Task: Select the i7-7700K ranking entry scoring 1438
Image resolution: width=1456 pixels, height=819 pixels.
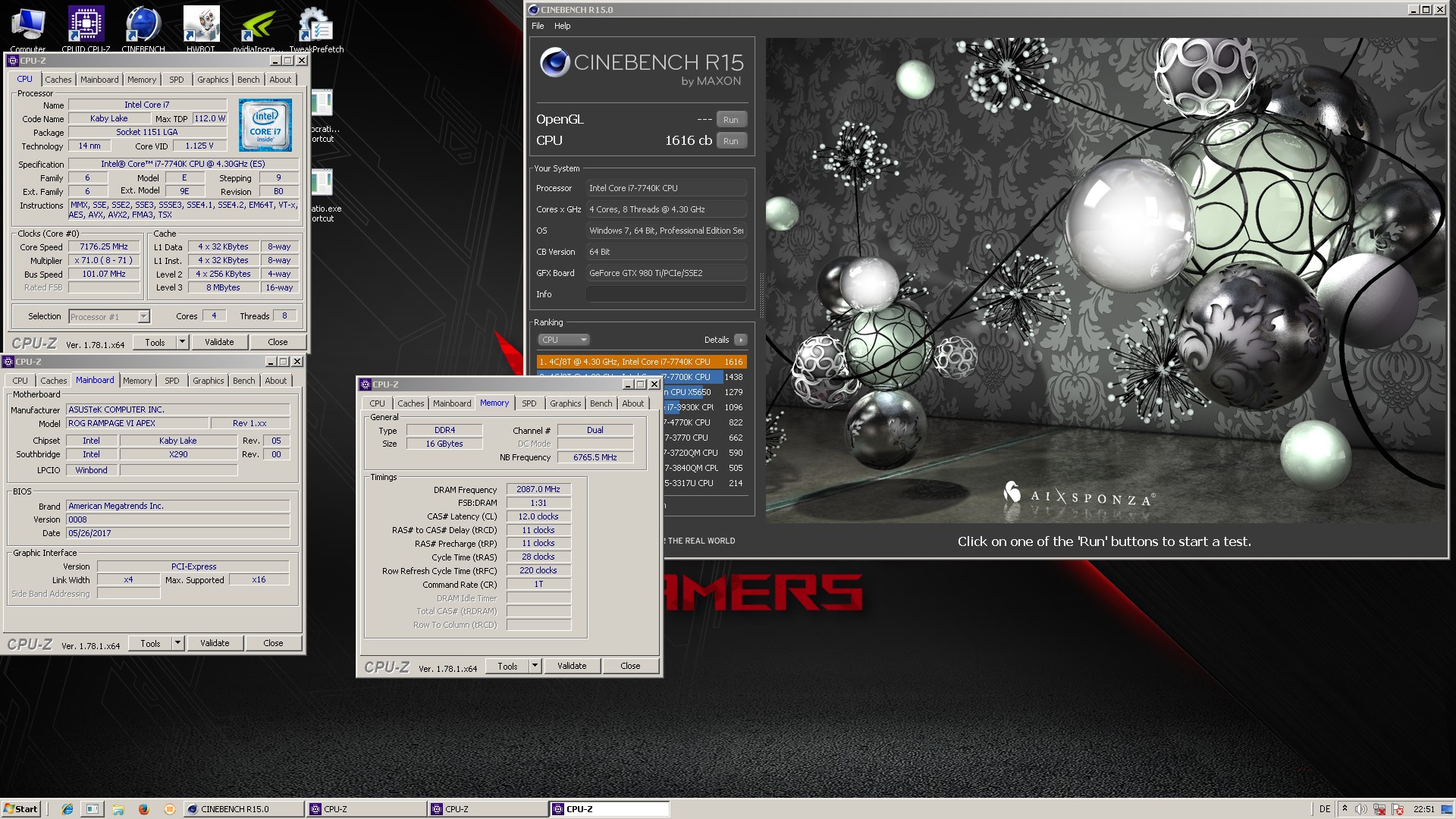Action: [x=642, y=377]
